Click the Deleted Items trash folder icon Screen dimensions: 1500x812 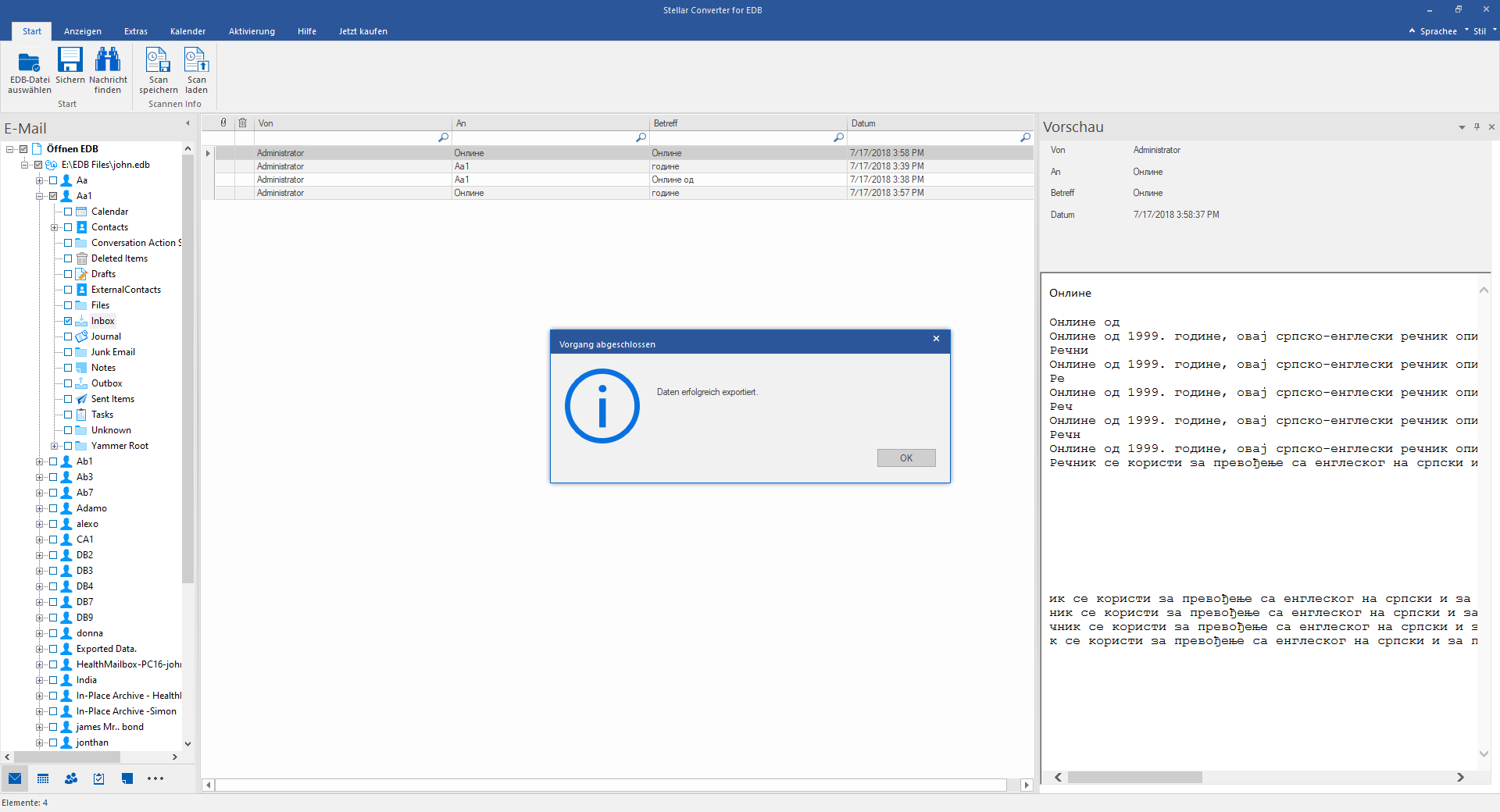[81, 258]
